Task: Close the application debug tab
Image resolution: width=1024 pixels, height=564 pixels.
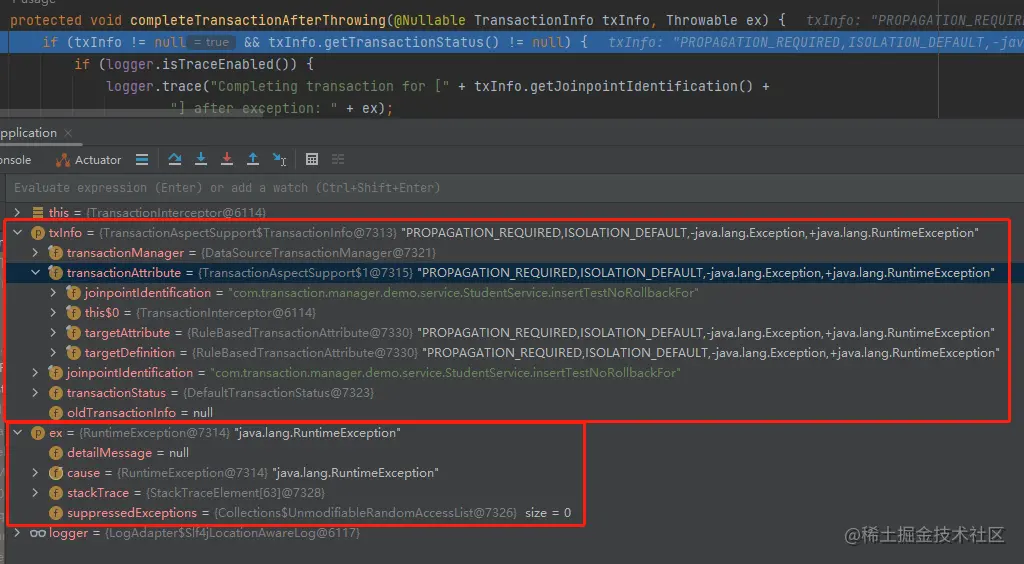Action: pyautogui.click(x=68, y=133)
